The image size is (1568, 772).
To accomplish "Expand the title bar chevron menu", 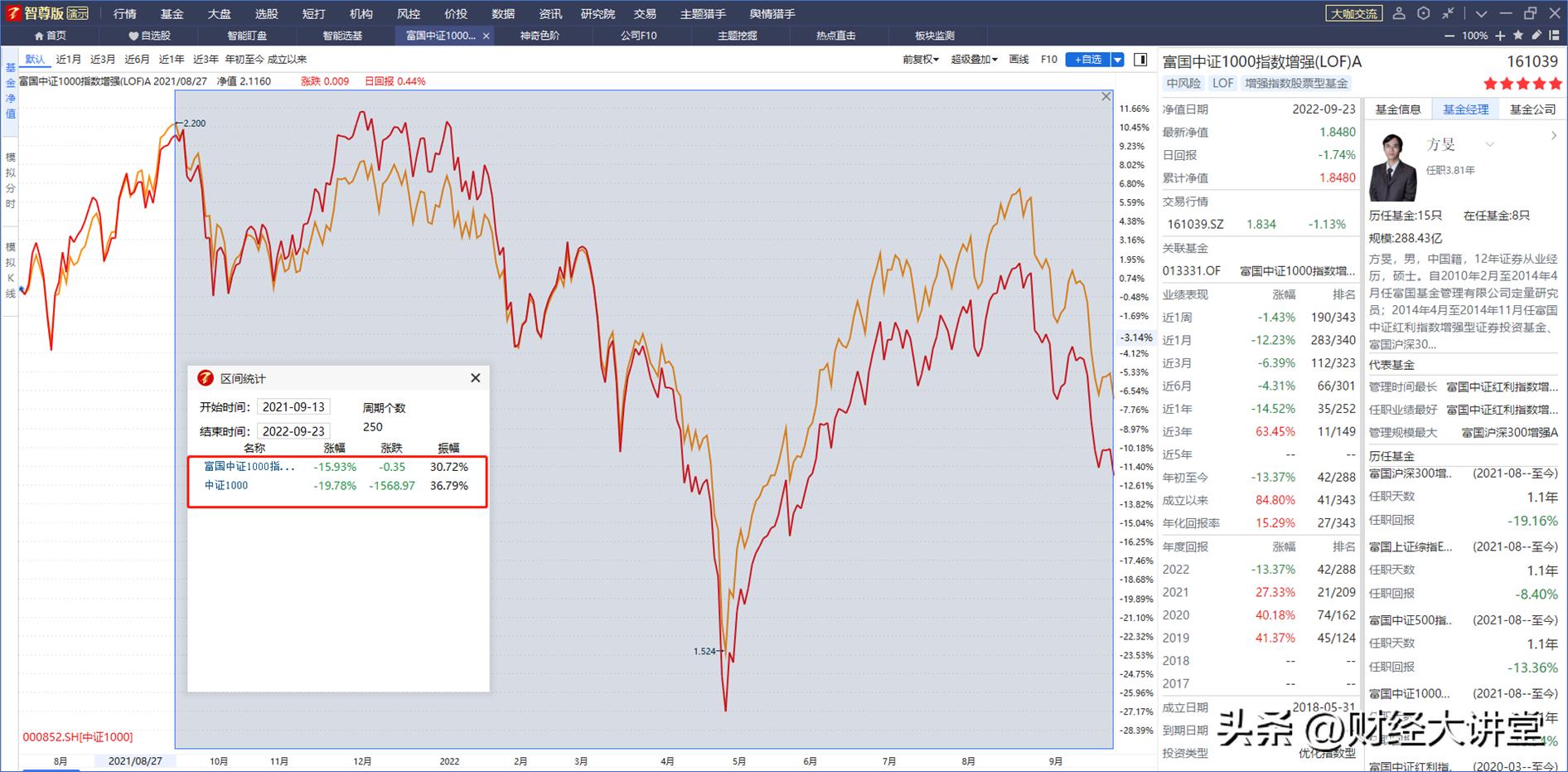I will [1481, 14].
